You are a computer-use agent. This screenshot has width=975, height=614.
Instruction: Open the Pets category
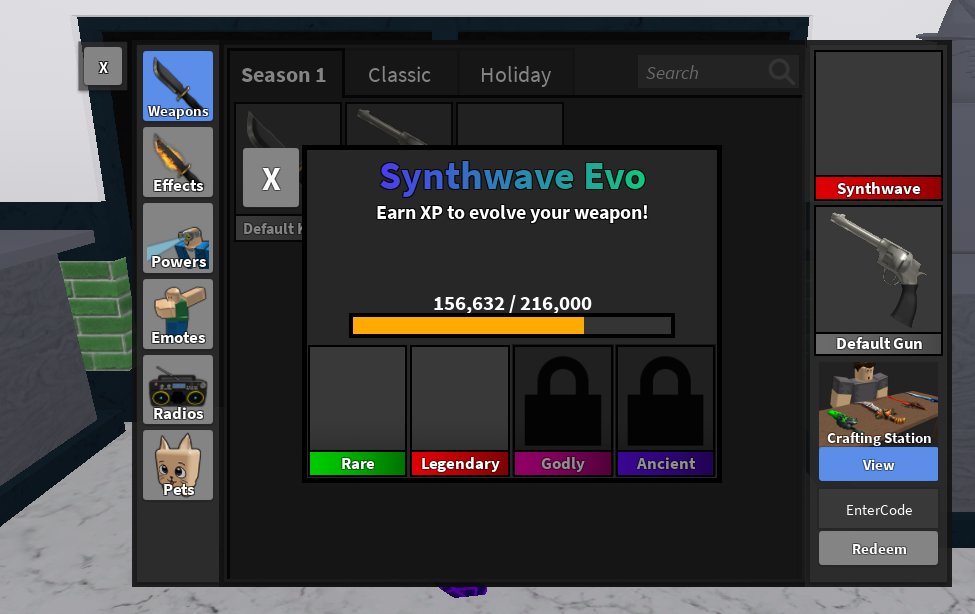click(x=178, y=465)
